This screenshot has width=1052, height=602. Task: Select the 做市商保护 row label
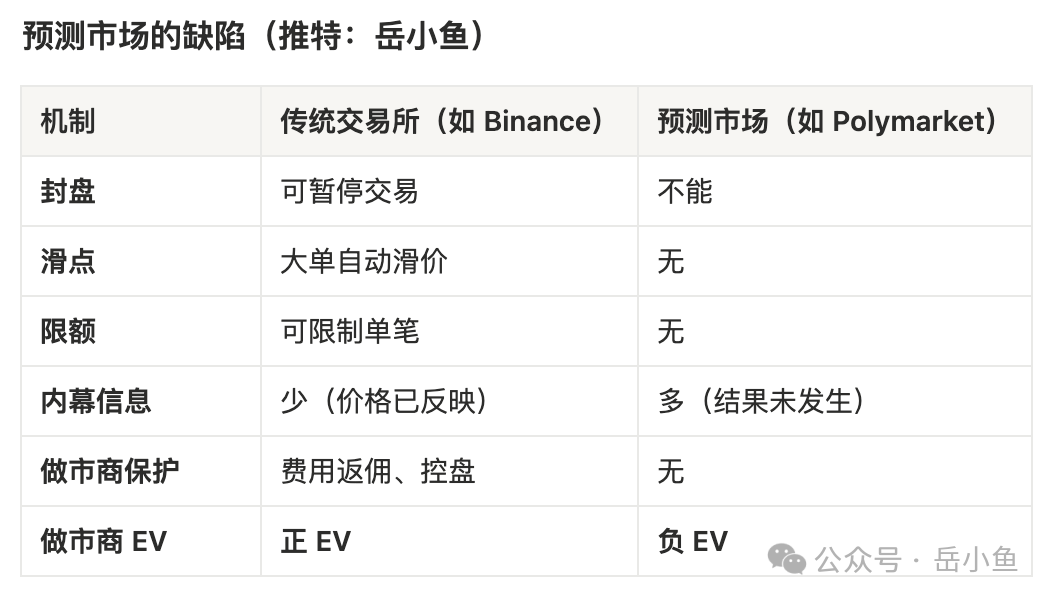pos(110,471)
